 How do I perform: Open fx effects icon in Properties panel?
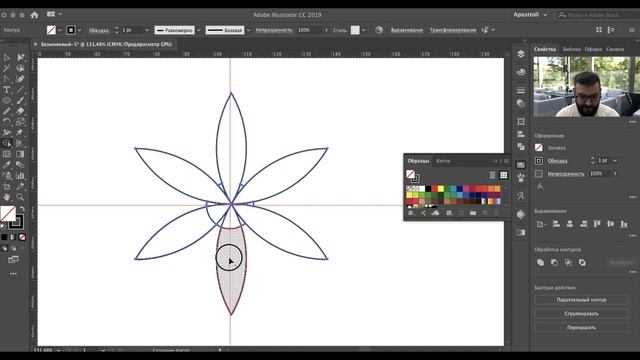click(540, 187)
